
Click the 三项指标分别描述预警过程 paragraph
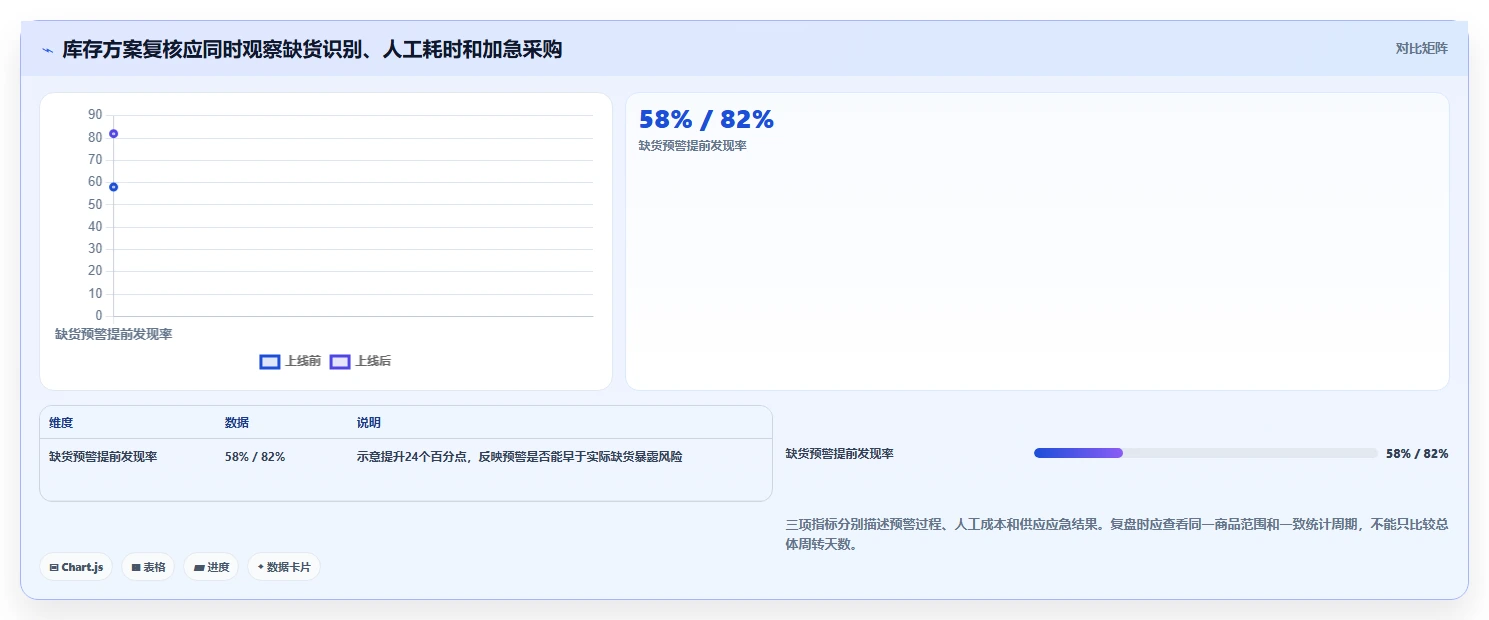click(x=1117, y=534)
